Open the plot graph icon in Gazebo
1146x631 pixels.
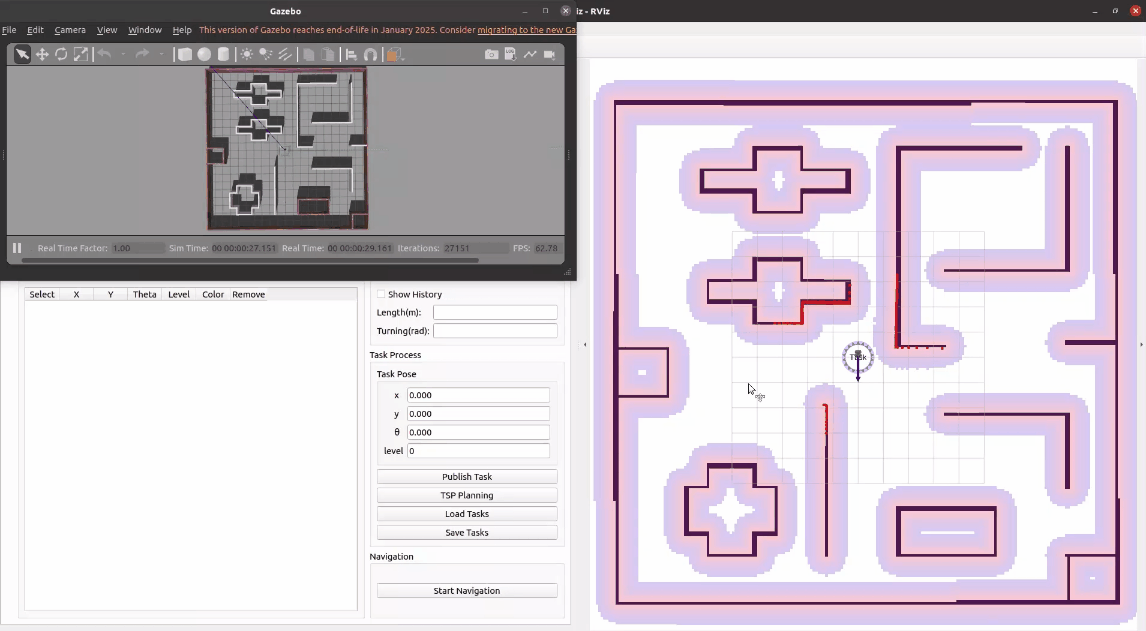530,54
